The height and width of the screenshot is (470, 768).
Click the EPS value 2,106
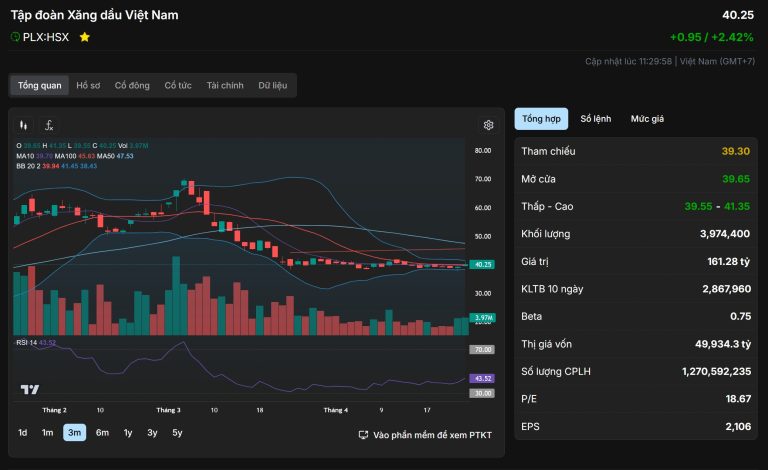coord(738,426)
